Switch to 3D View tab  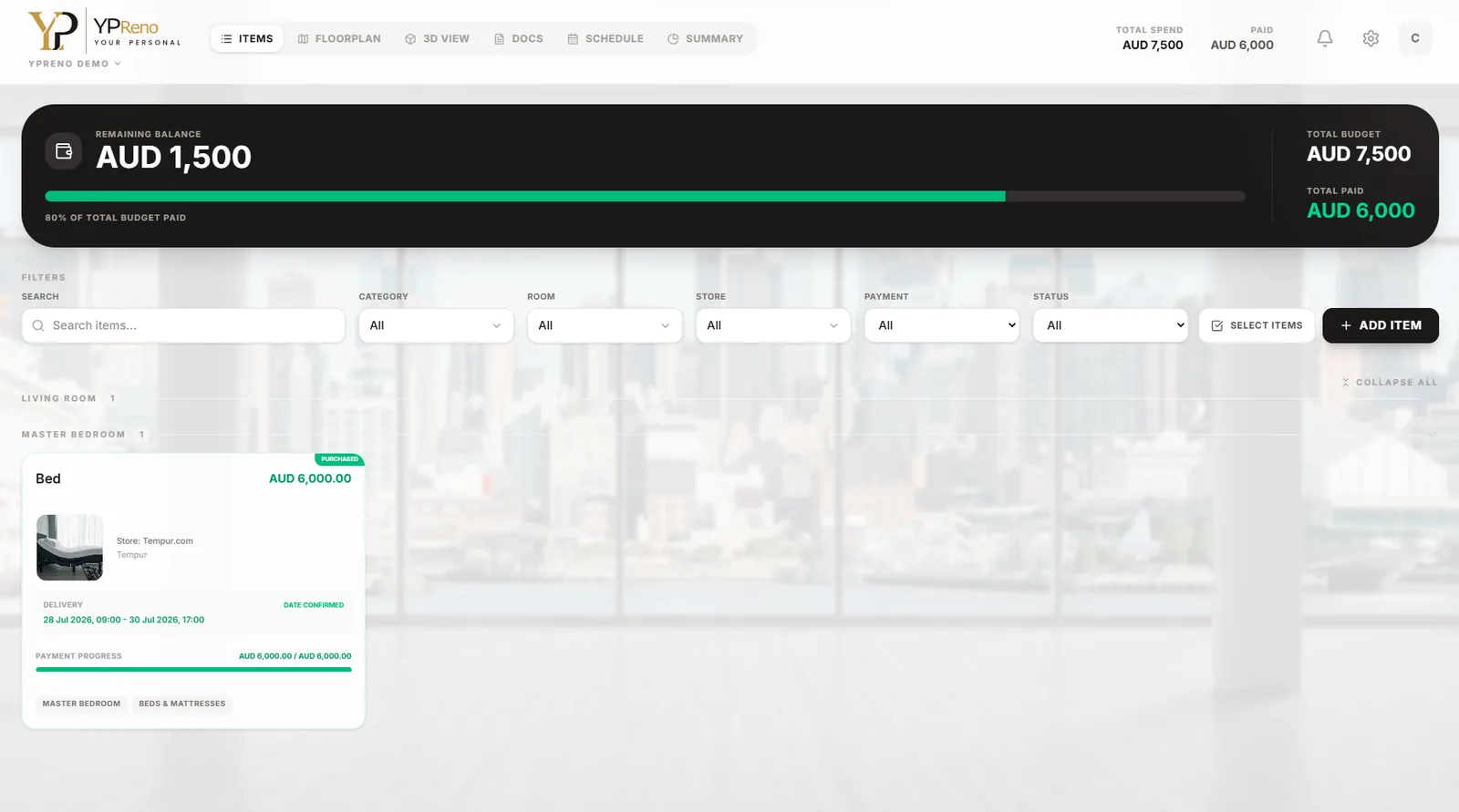point(437,38)
